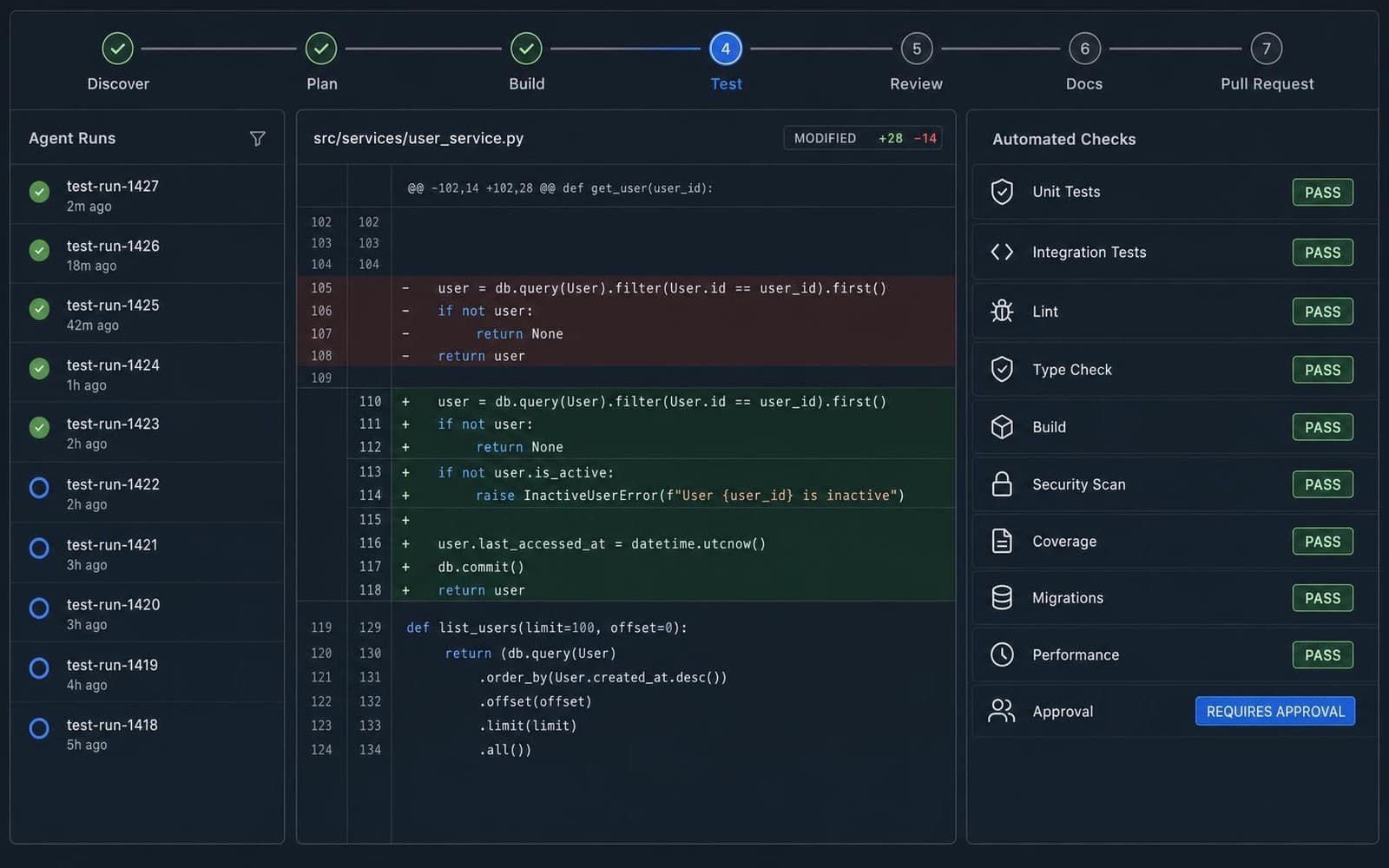Image resolution: width=1389 pixels, height=868 pixels.
Task: Click the Approval people icon
Action: [1001, 711]
